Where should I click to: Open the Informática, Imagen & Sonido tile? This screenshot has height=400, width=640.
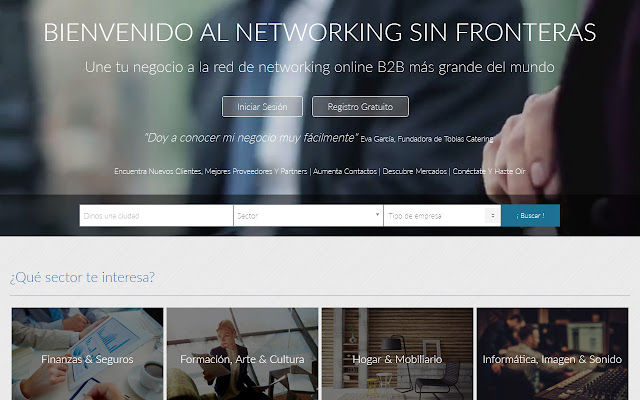(552, 354)
